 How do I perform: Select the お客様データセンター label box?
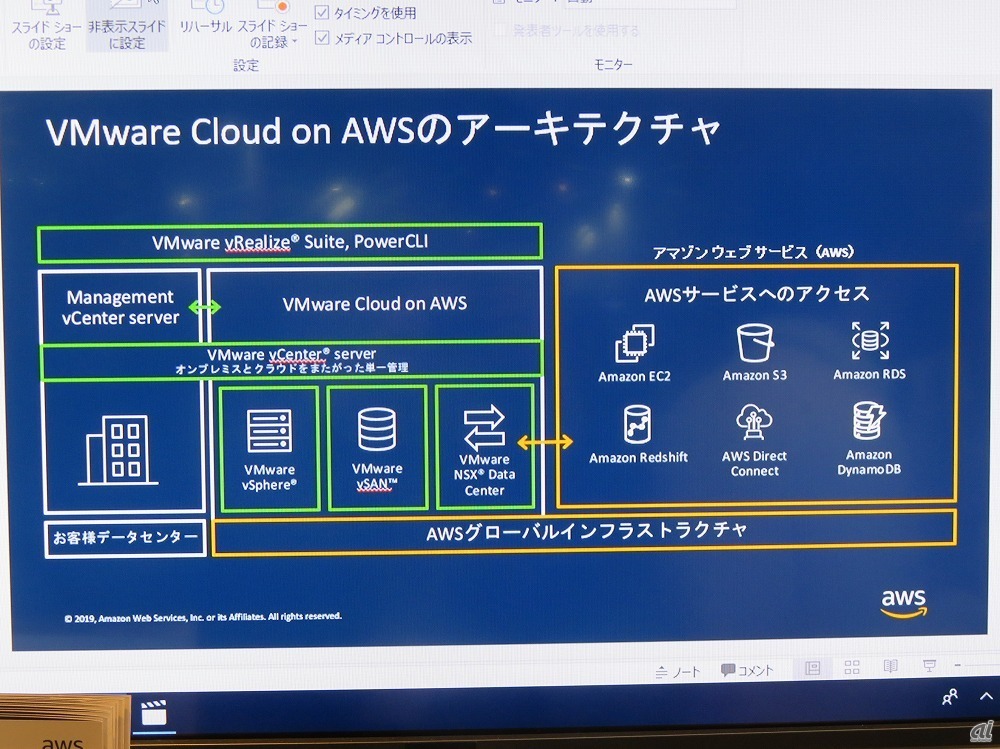[125, 538]
